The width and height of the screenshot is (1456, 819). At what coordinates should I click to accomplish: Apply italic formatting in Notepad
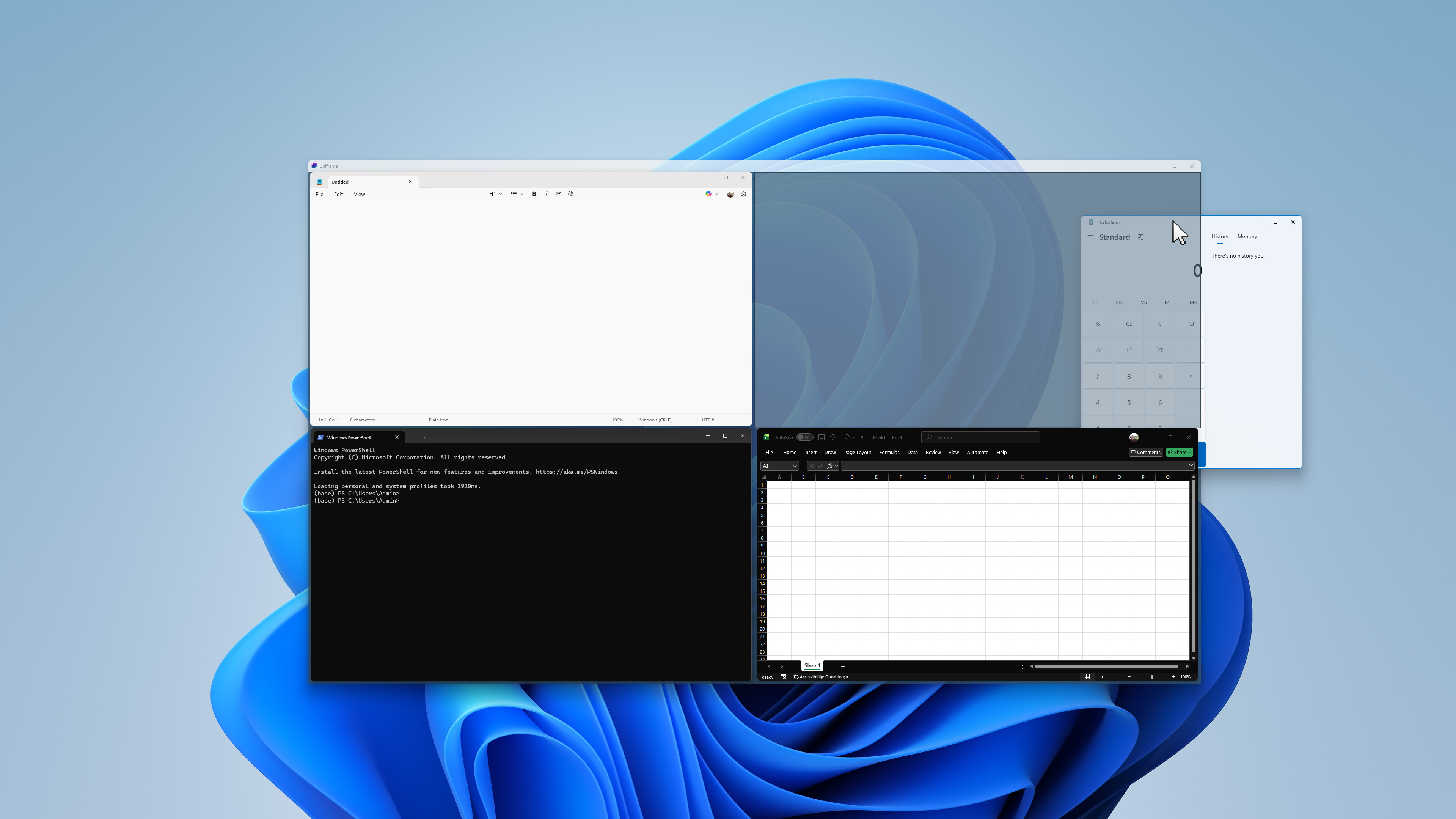point(547,194)
